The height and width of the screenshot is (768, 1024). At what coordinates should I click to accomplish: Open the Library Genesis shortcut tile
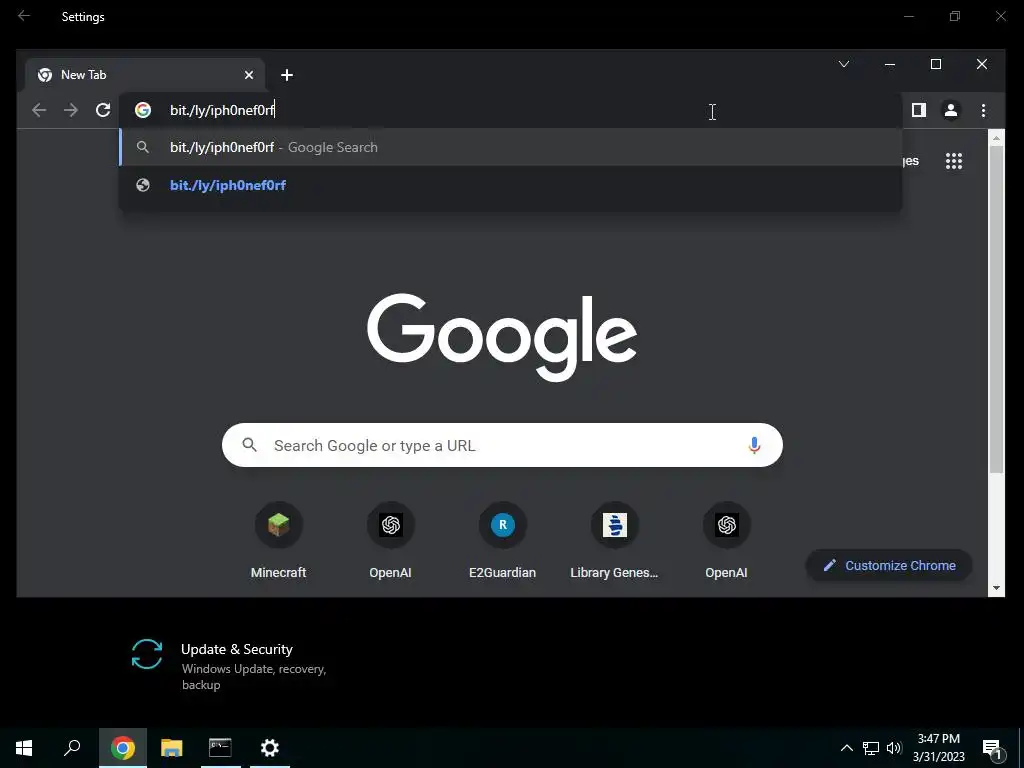[x=615, y=541]
